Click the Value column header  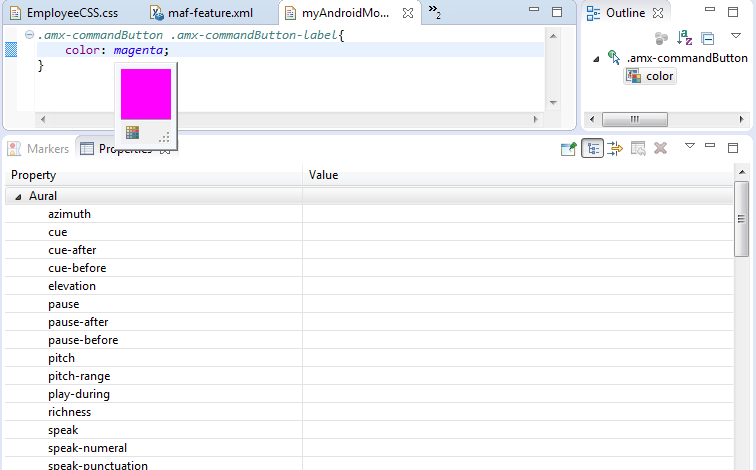click(518, 175)
